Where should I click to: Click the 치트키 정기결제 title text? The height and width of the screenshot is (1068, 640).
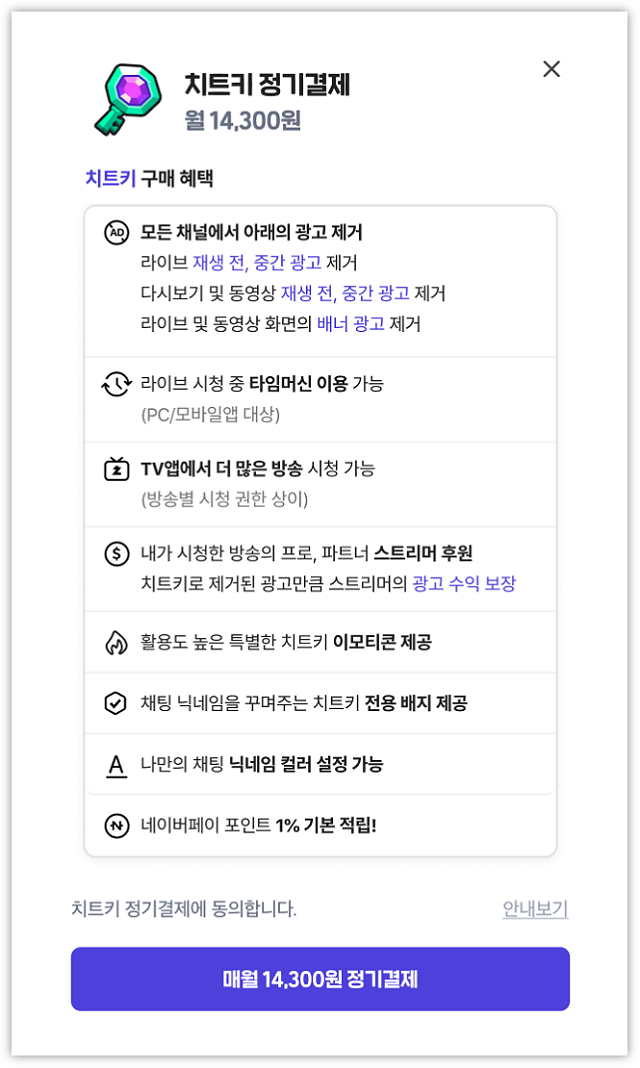267,84
